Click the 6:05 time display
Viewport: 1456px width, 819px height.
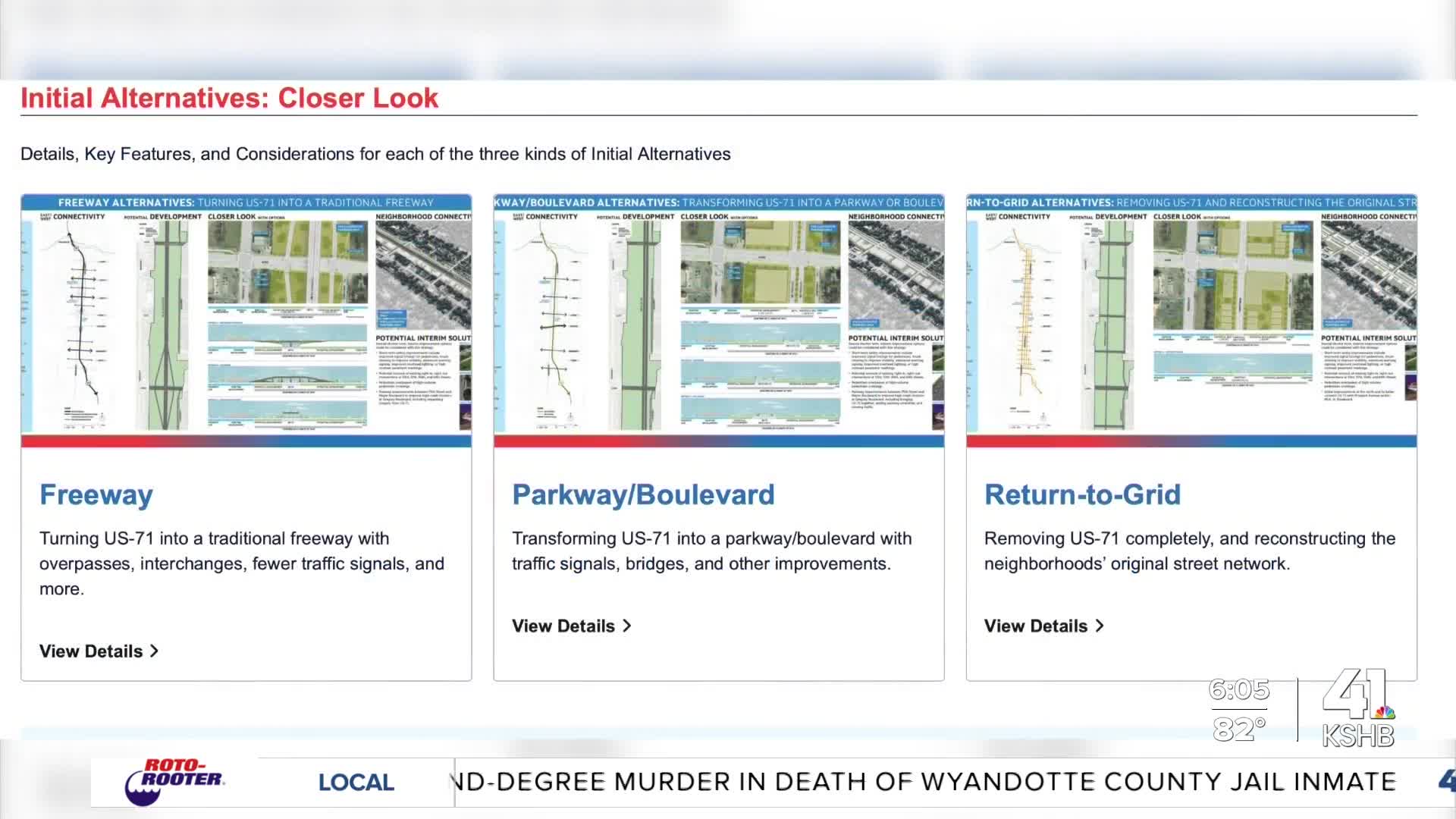point(1238,689)
